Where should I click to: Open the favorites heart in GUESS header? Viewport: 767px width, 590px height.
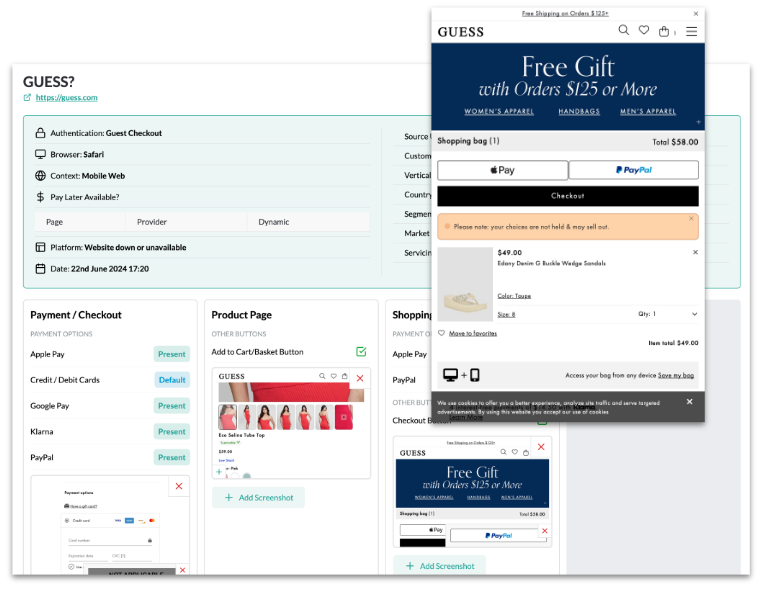click(x=644, y=30)
